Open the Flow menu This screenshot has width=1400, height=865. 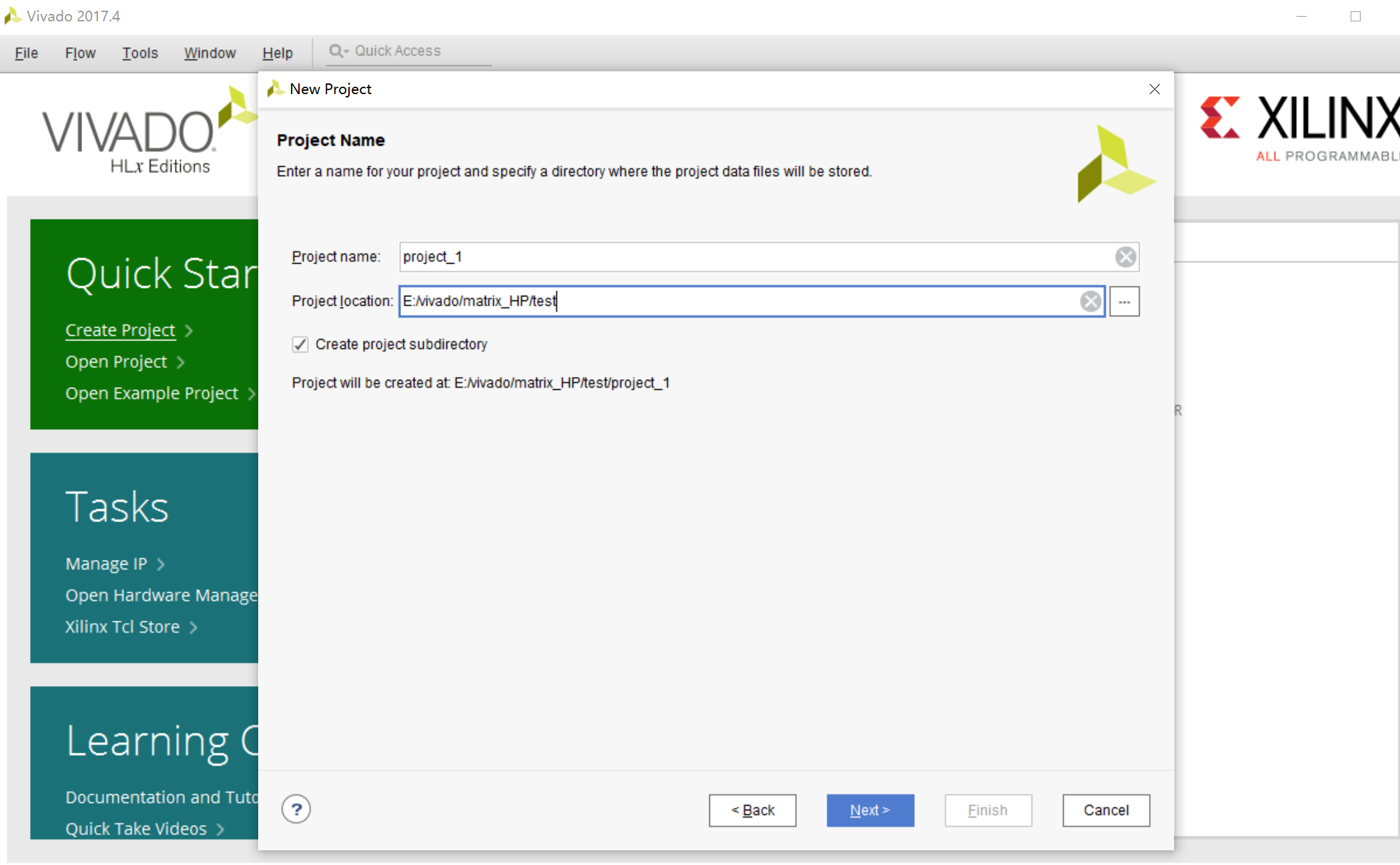point(80,53)
